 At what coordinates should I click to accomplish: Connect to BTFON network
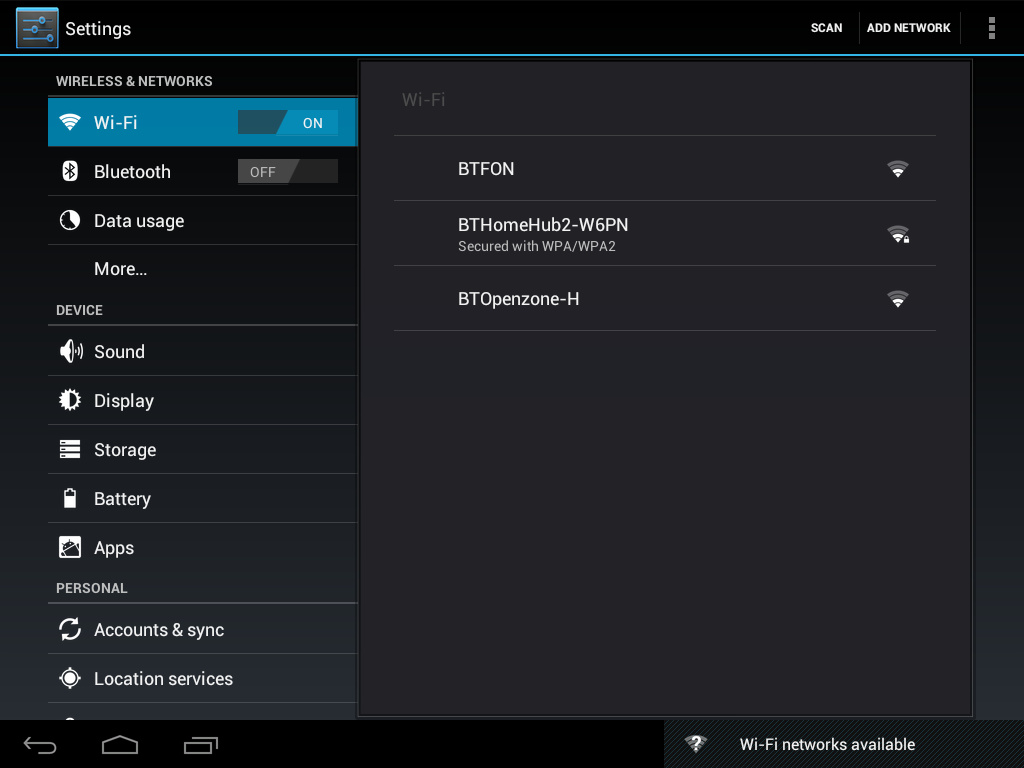coord(665,168)
